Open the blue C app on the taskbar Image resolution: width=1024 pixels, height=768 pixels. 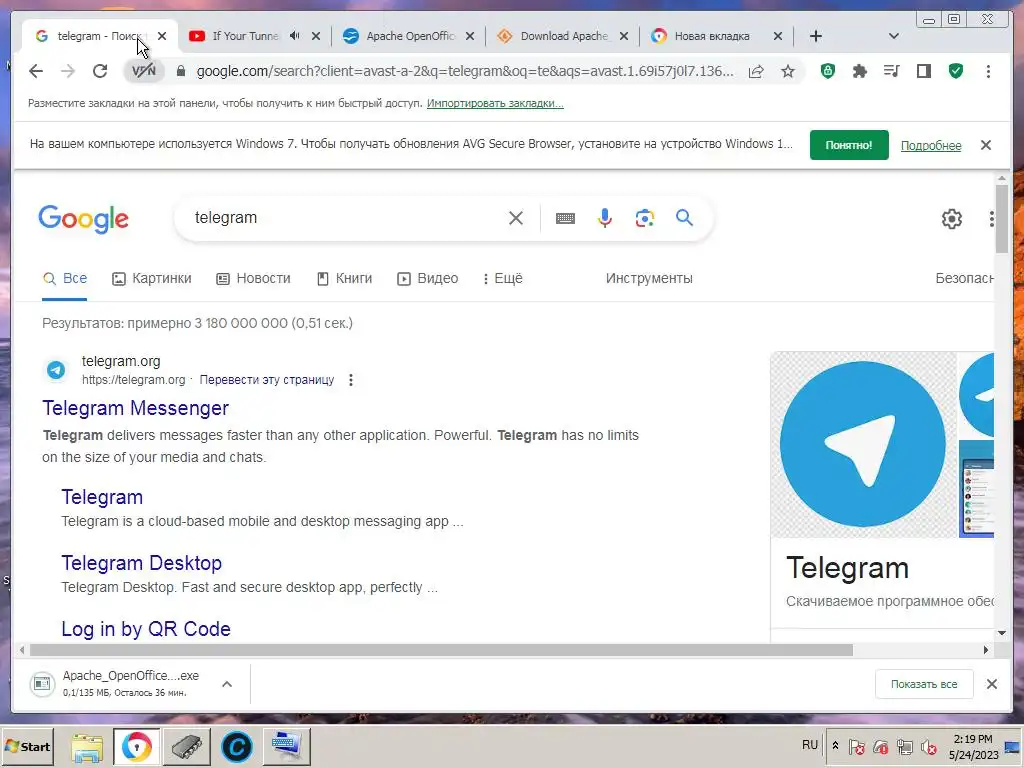[236, 747]
